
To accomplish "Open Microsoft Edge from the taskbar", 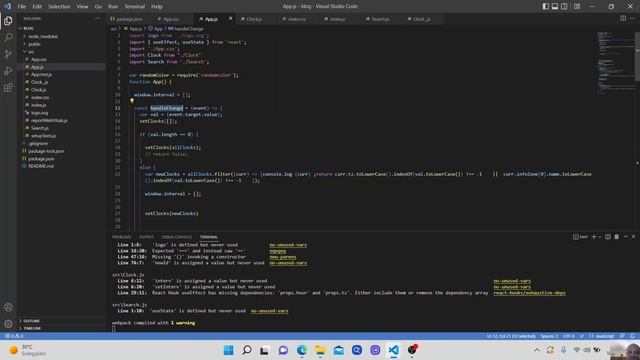I will 302,350.
